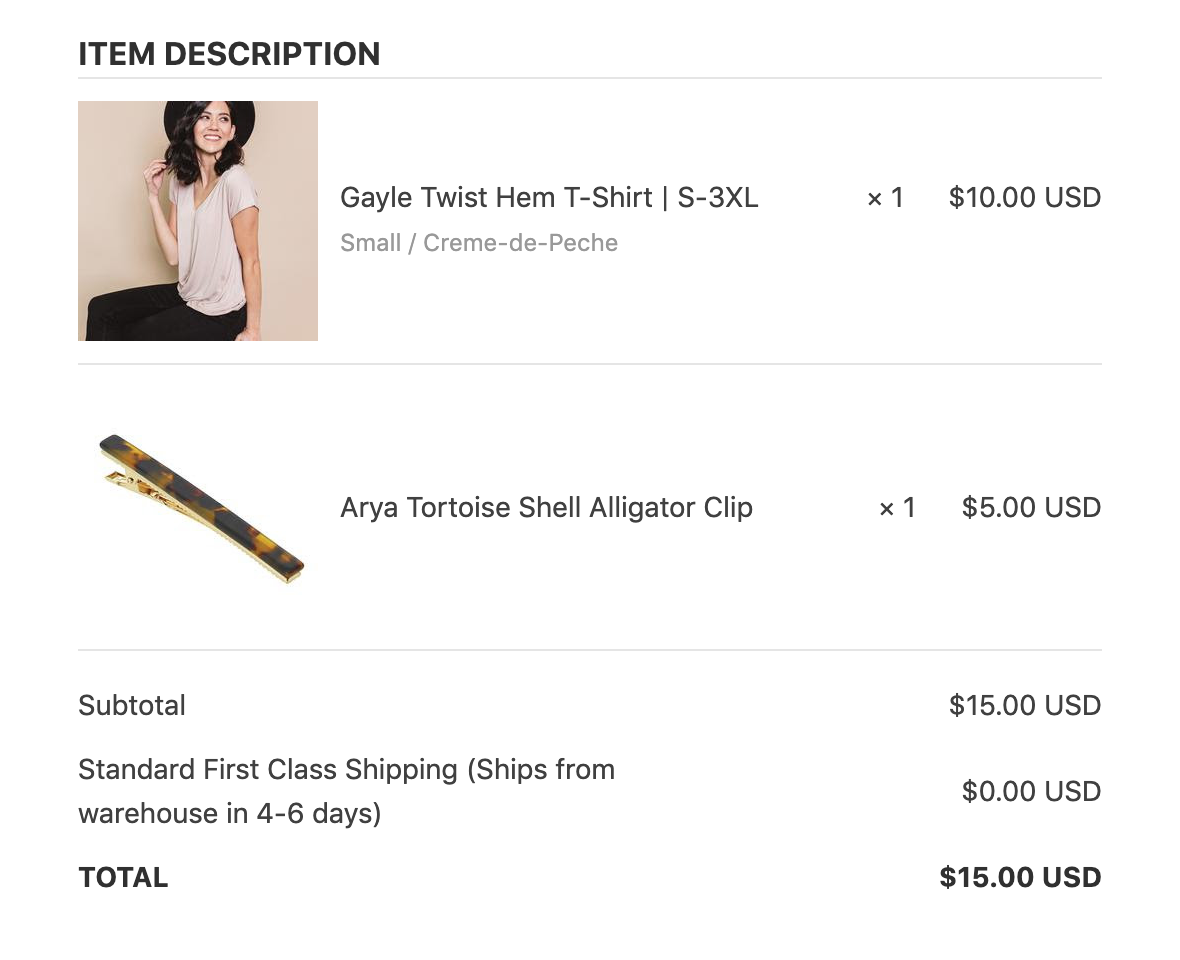
Task: Click the $10.00 USD T-shirt price
Action: point(1025,197)
